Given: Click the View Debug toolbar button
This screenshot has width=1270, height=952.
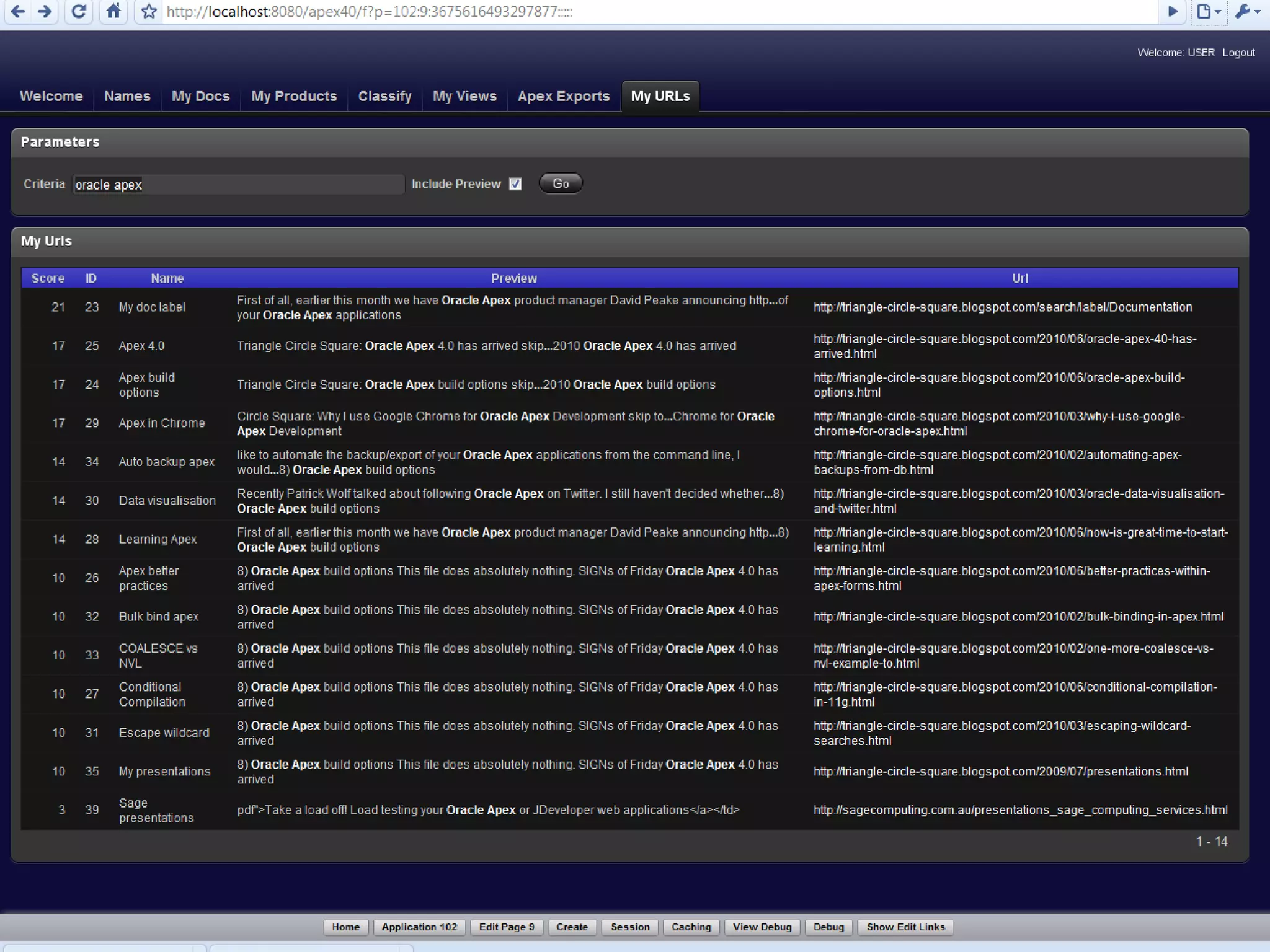Looking at the screenshot, I should click(762, 927).
